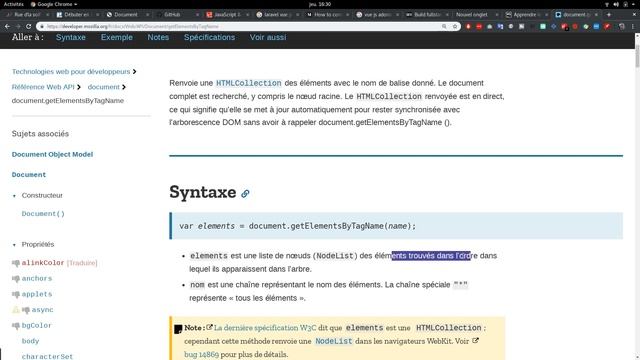Open the Chrome three-dot menu
This screenshot has height=360, width=640.
point(633,26)
